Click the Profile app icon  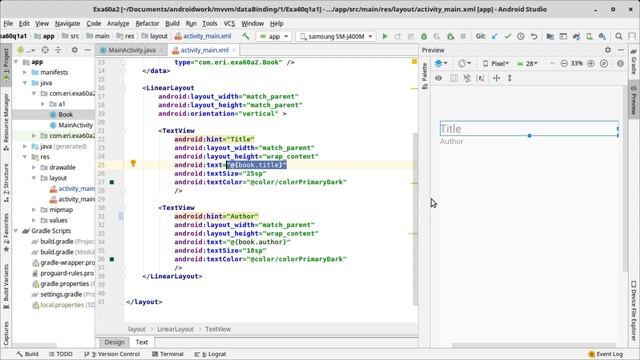[x=437, y=36]
